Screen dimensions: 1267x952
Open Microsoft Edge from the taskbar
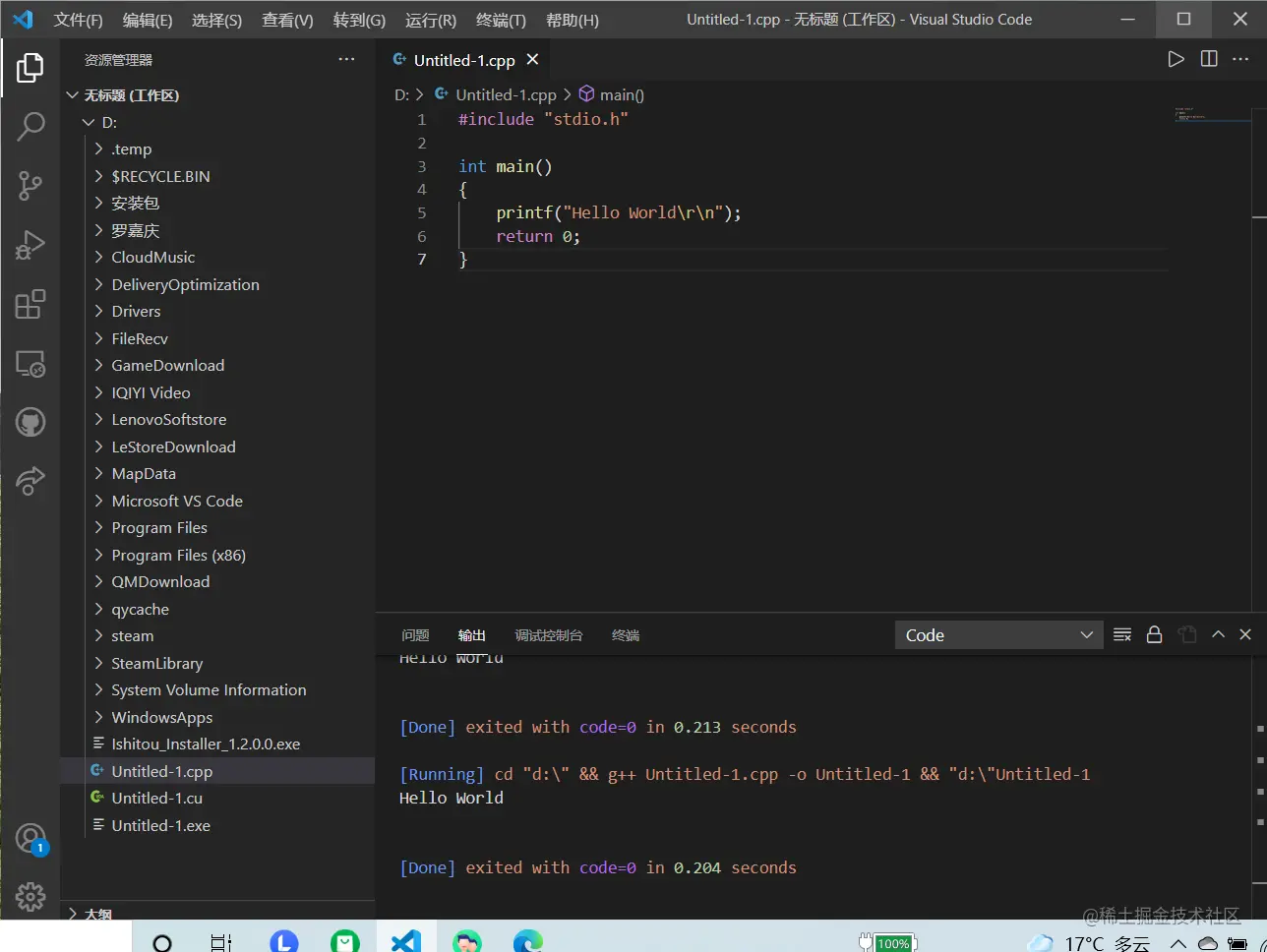pos(528,941)
